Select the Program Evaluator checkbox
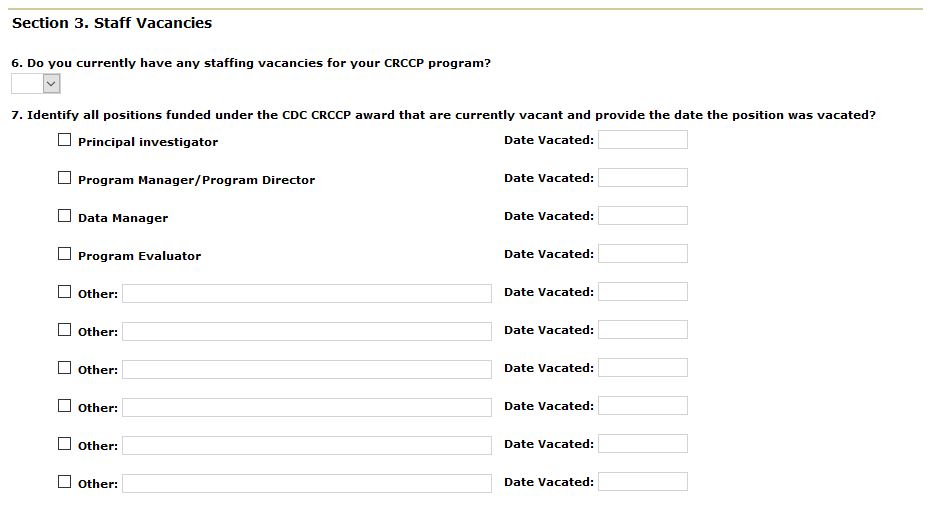 65,254
